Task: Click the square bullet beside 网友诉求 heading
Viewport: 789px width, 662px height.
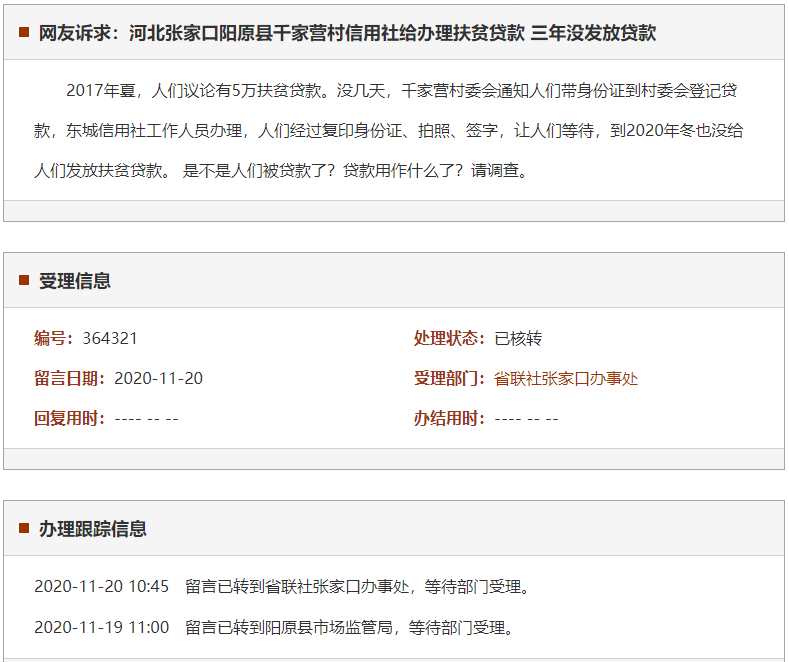Action: [x=24, y=32]
